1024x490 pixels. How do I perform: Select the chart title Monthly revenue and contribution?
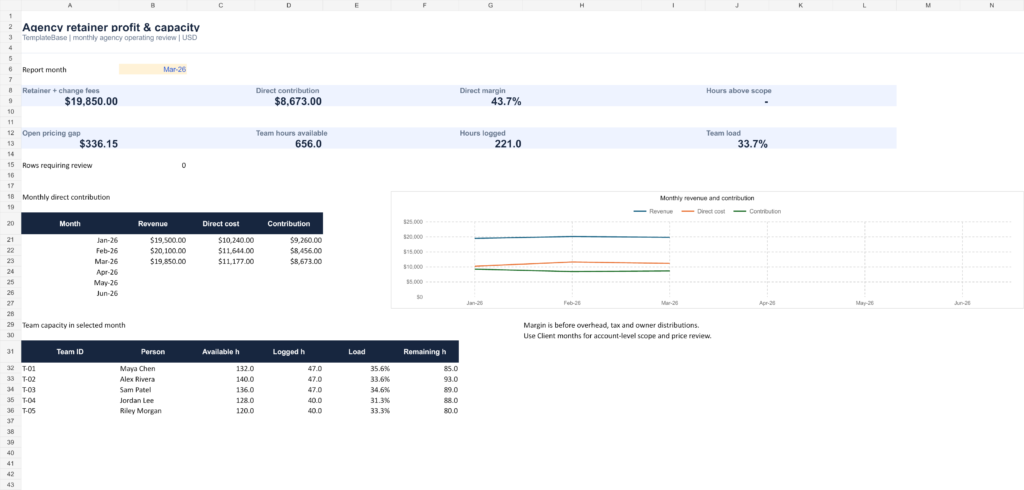point(707,197)
